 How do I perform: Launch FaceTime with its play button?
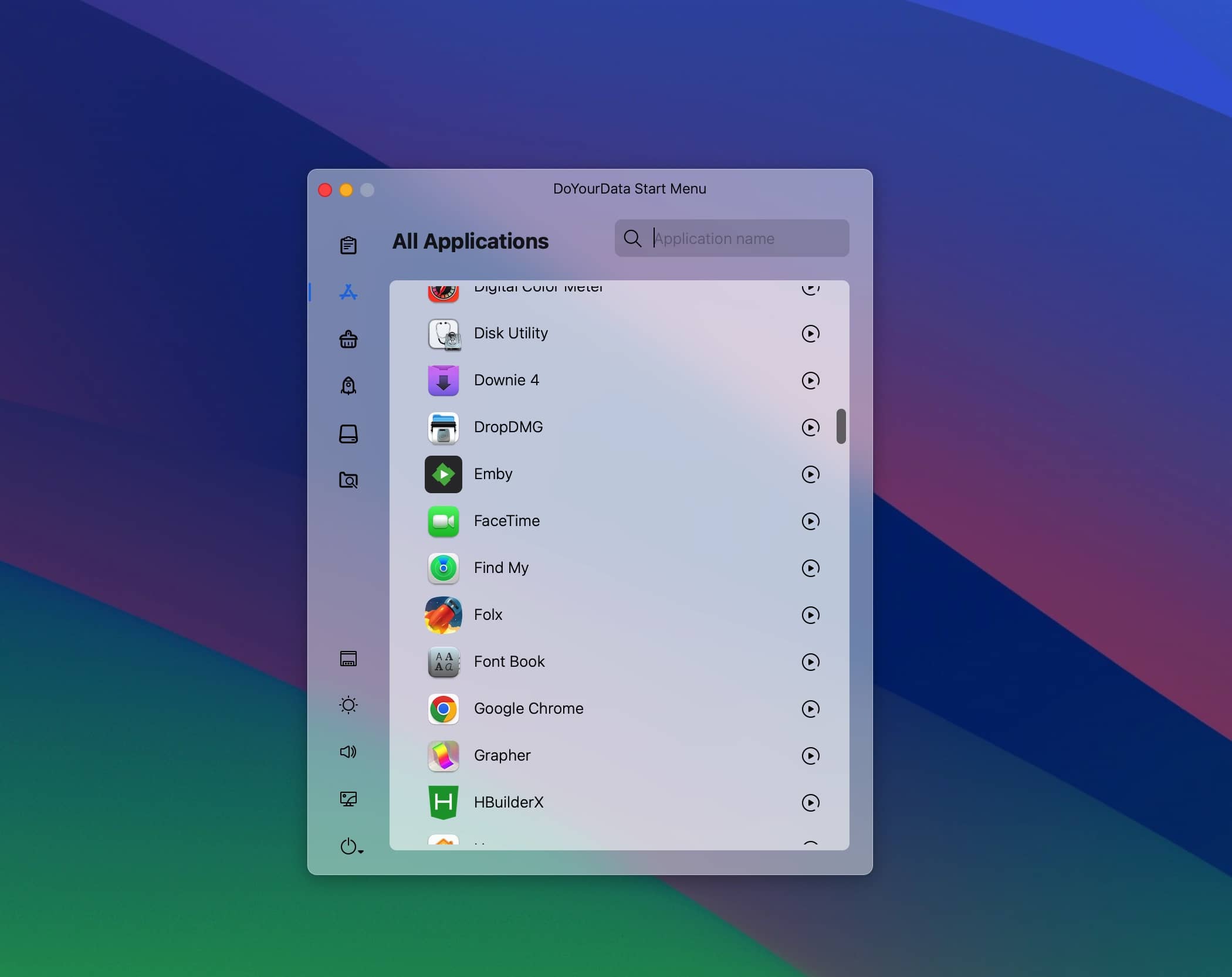click(811, 521)
